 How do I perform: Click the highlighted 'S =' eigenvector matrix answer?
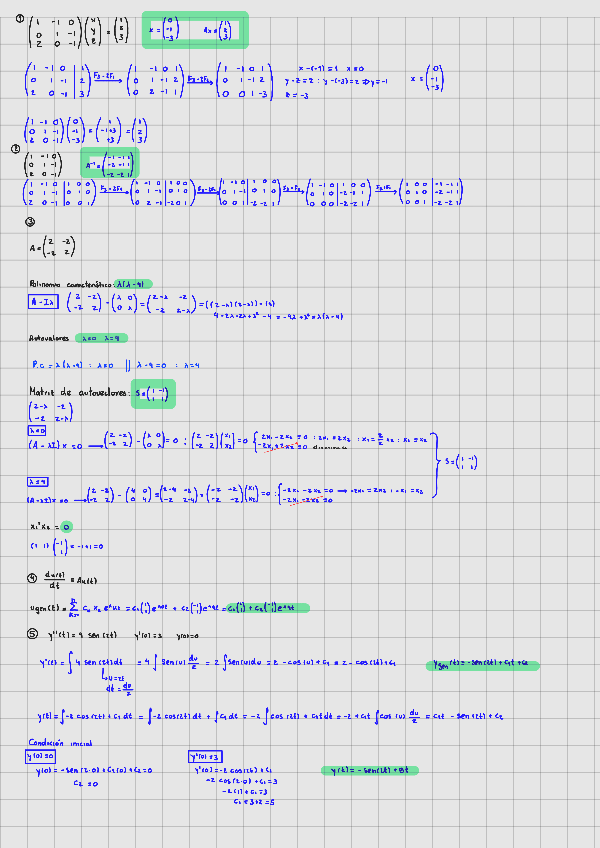pos(153,394)
